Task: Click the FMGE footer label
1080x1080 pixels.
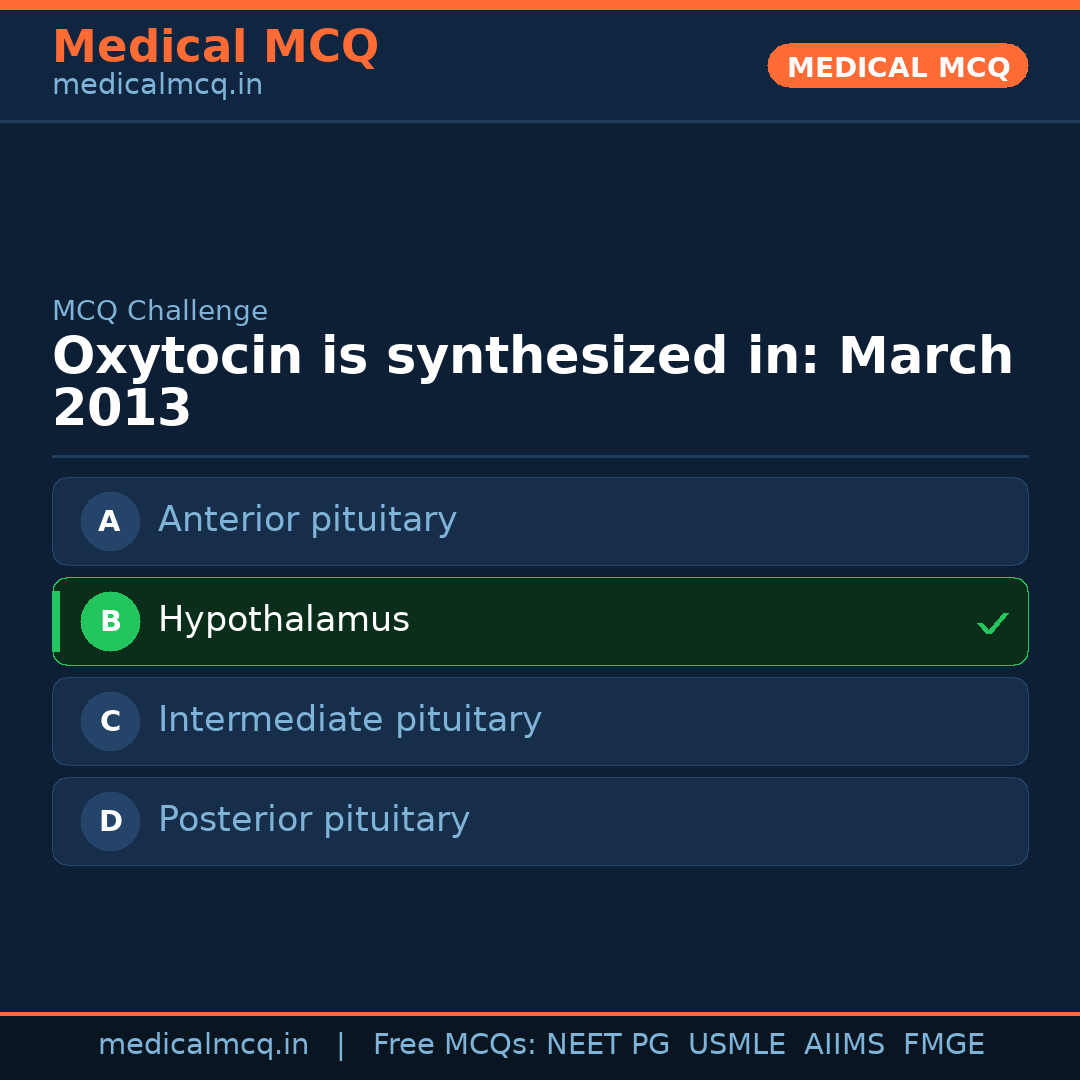Action: [944, 1045]
